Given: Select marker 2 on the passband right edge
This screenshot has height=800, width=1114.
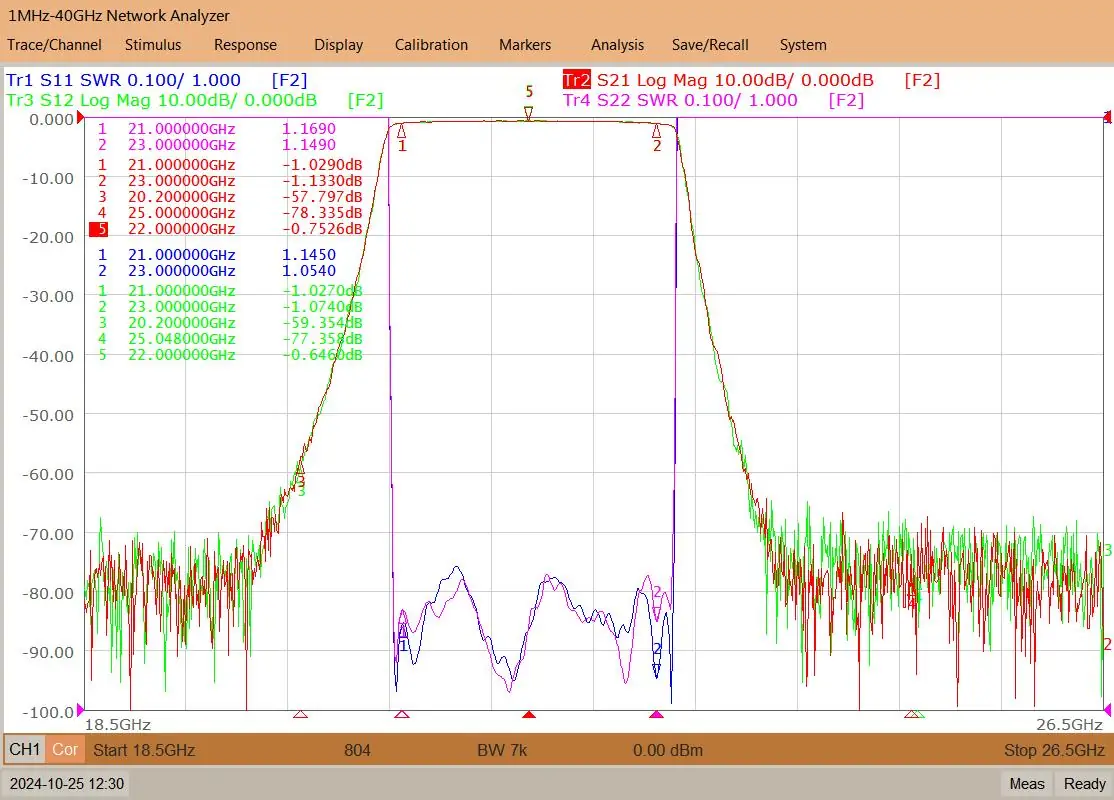Looking at the screenshot, I should coord(657,131).
